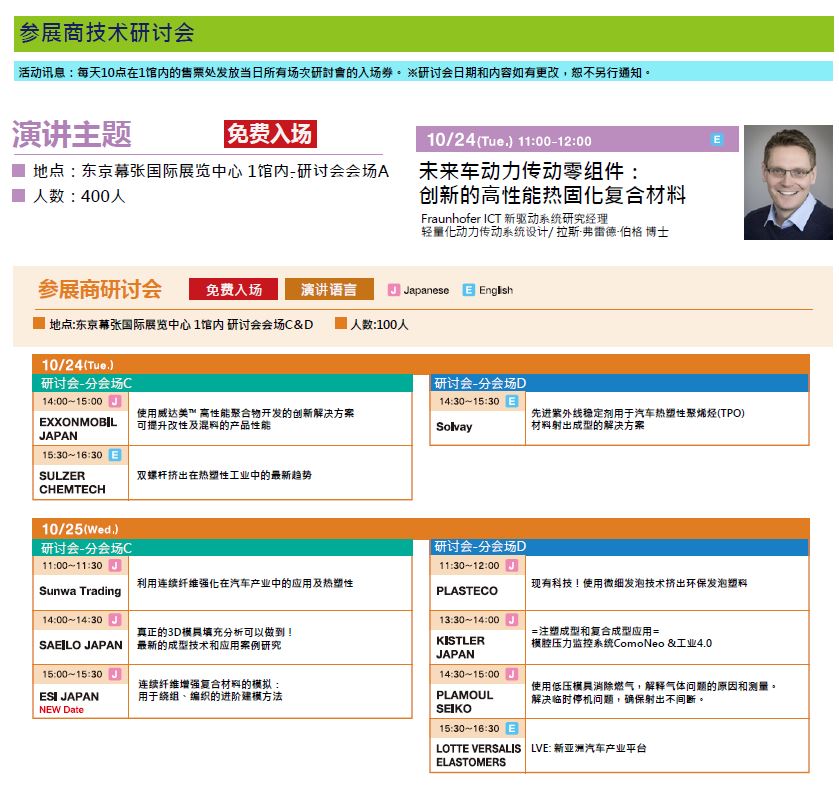Select 研讨会-分会场C header under 10/25

click(223, 547)
